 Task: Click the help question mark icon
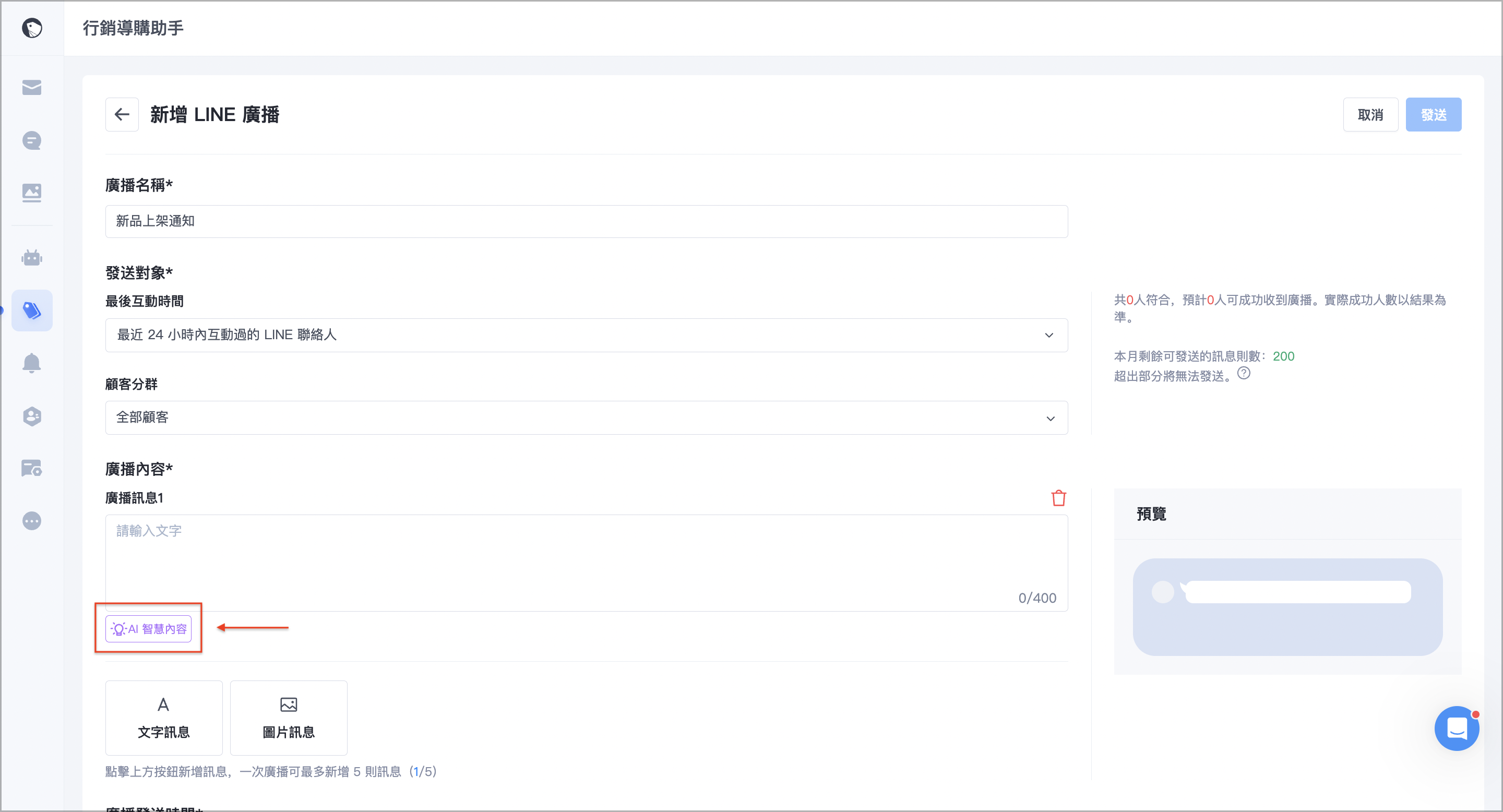(x=1244, y=373)
